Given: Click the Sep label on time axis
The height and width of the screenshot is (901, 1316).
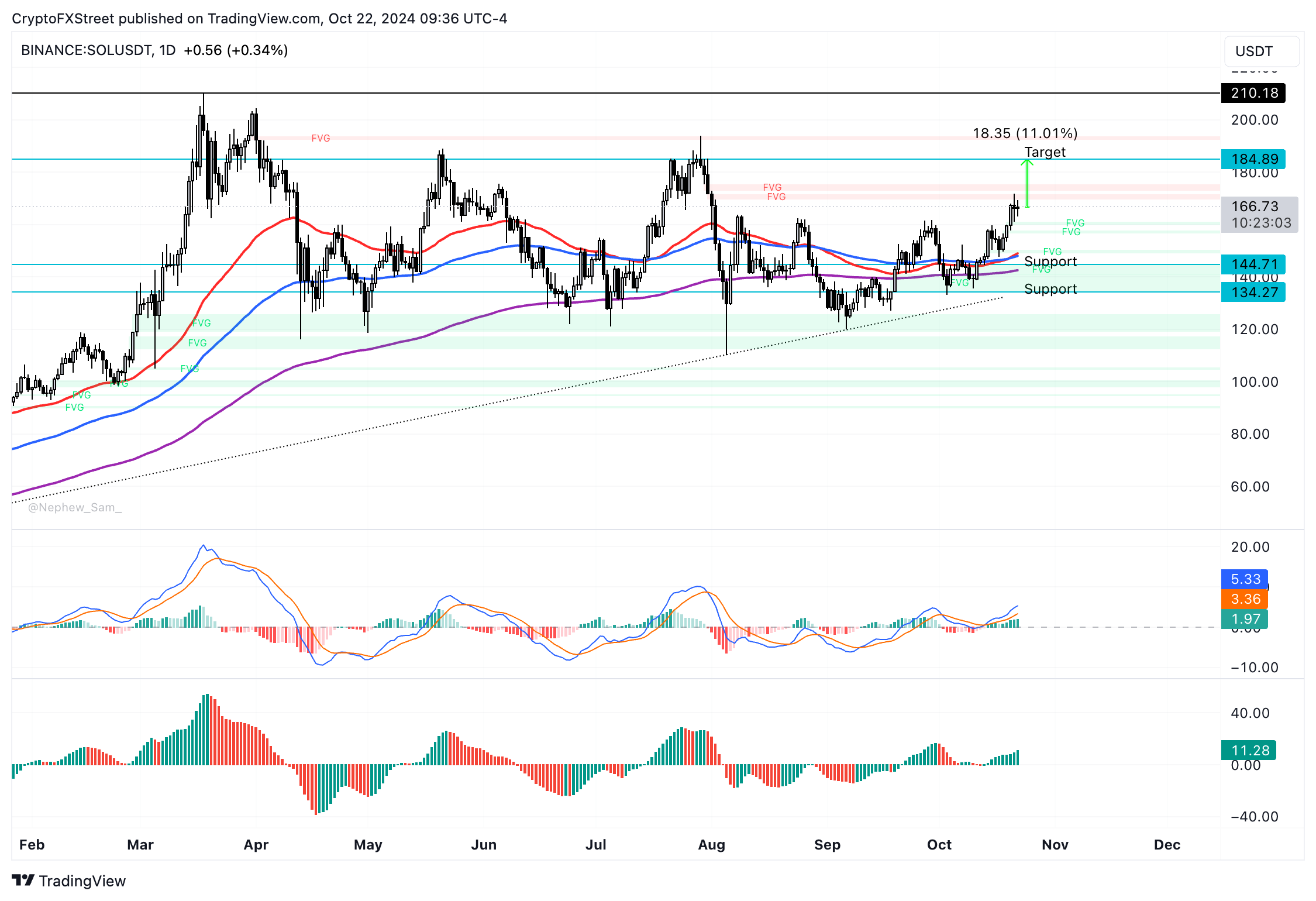Looking at the screenshot, I should (x=827, y=845).
